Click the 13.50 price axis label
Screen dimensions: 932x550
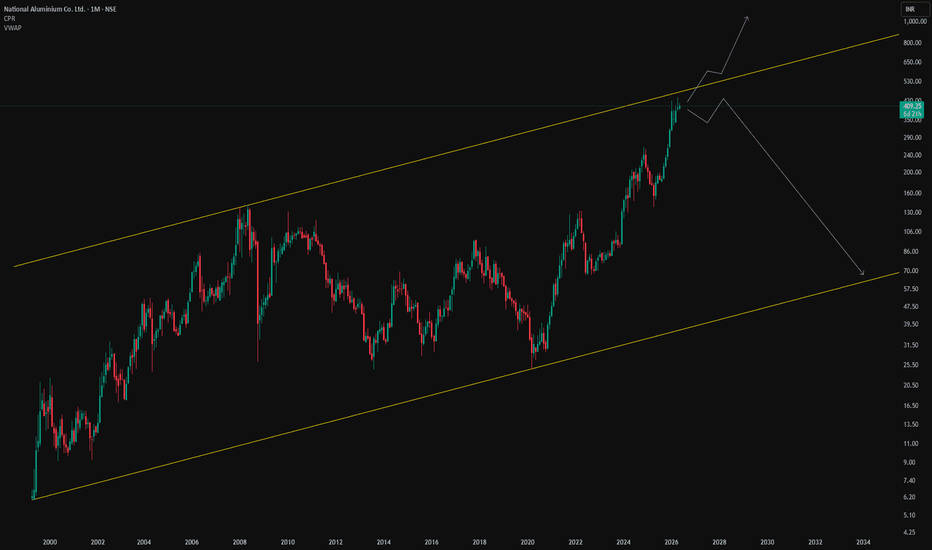coord(911,424)
